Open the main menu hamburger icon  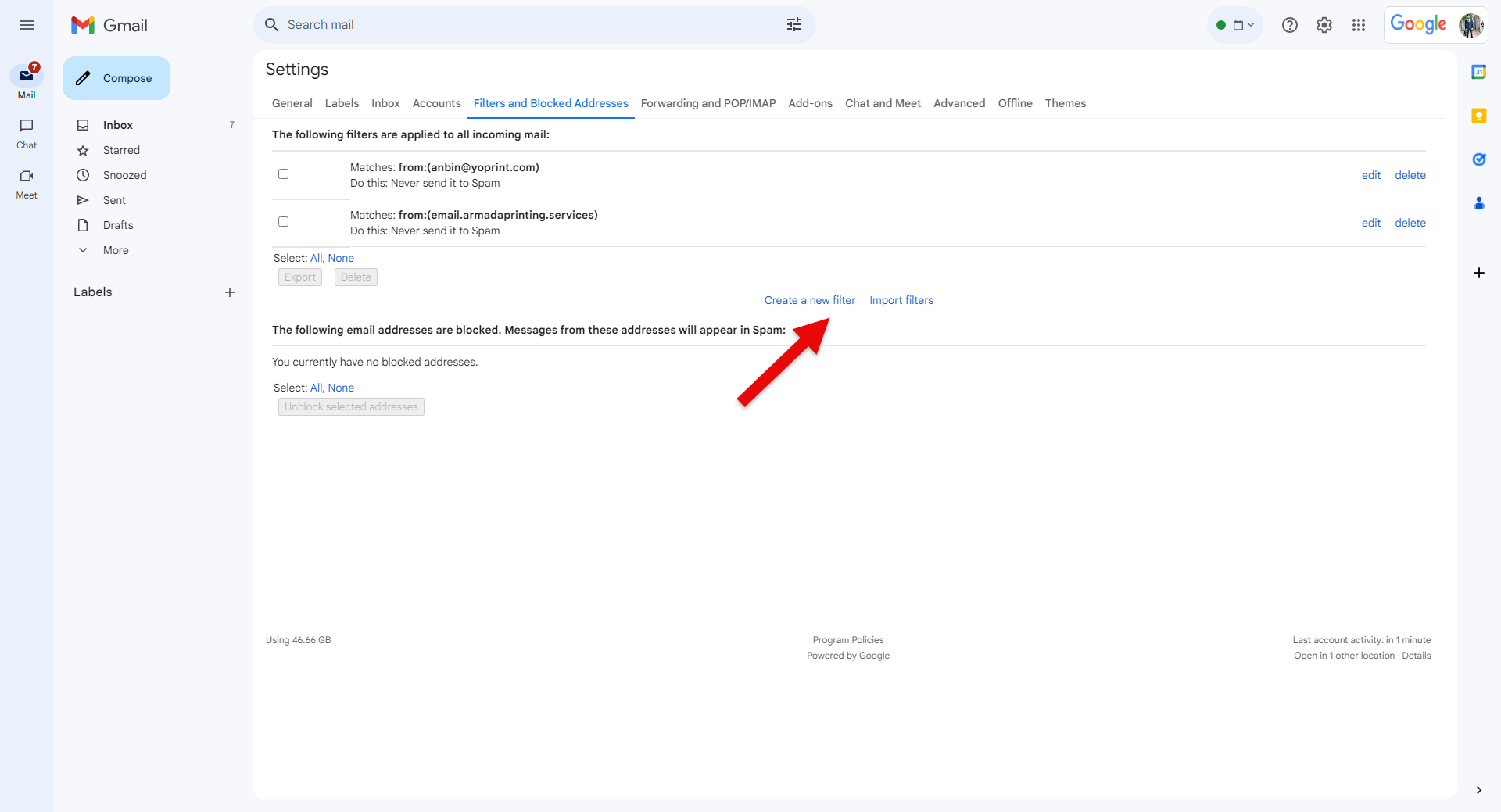pos(27,25)
